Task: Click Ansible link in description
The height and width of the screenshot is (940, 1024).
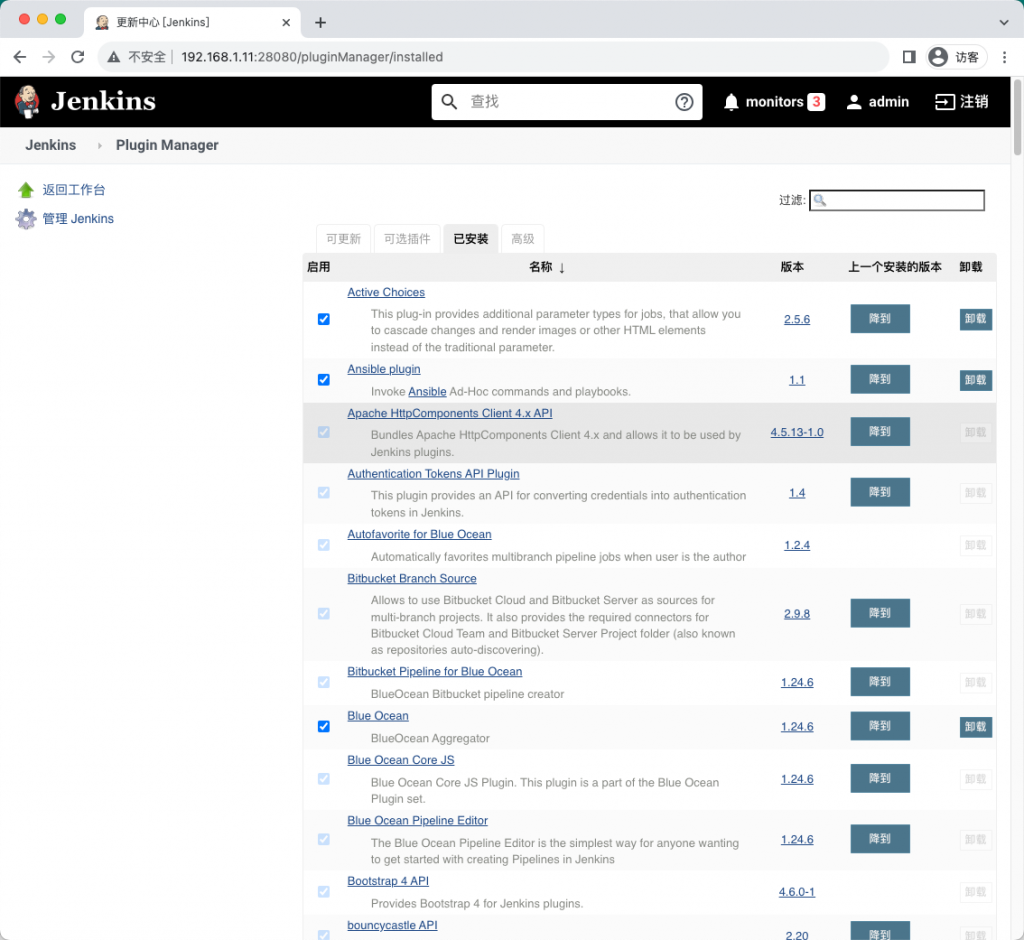Action: coord(427,392)
